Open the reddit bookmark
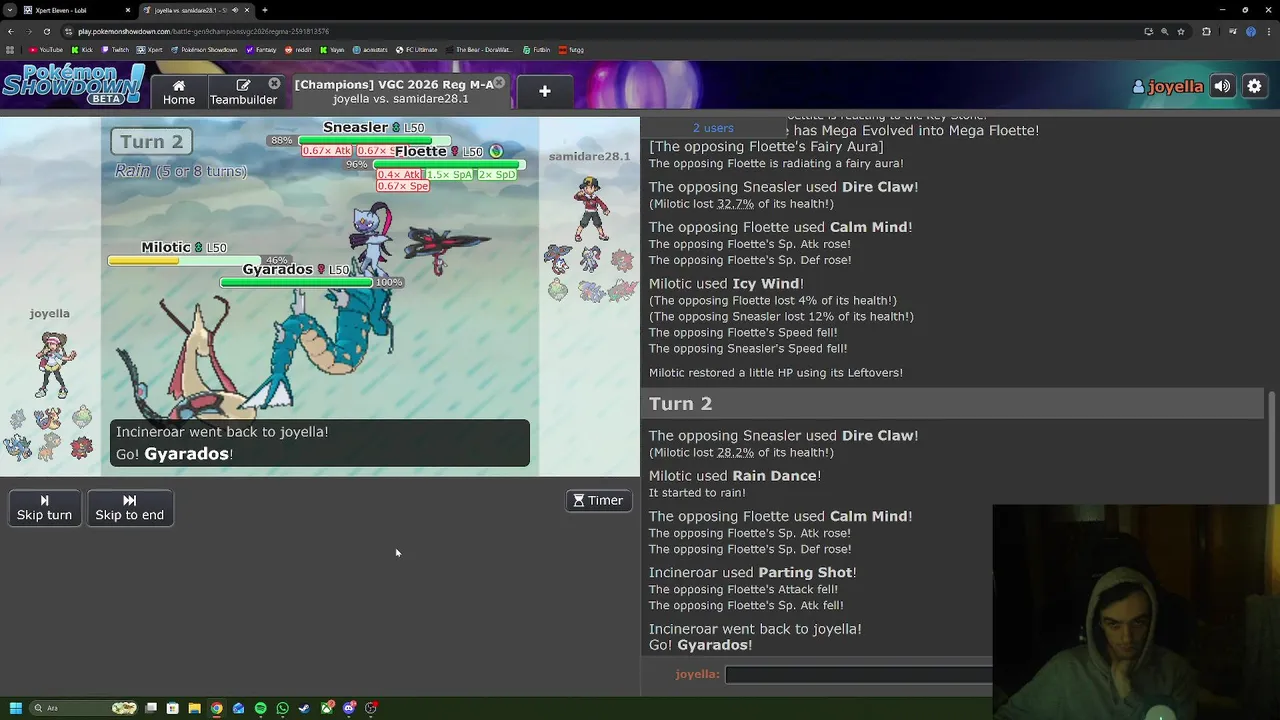The width and height of the screenshot is (1280, 720). [x=299, y=49]
